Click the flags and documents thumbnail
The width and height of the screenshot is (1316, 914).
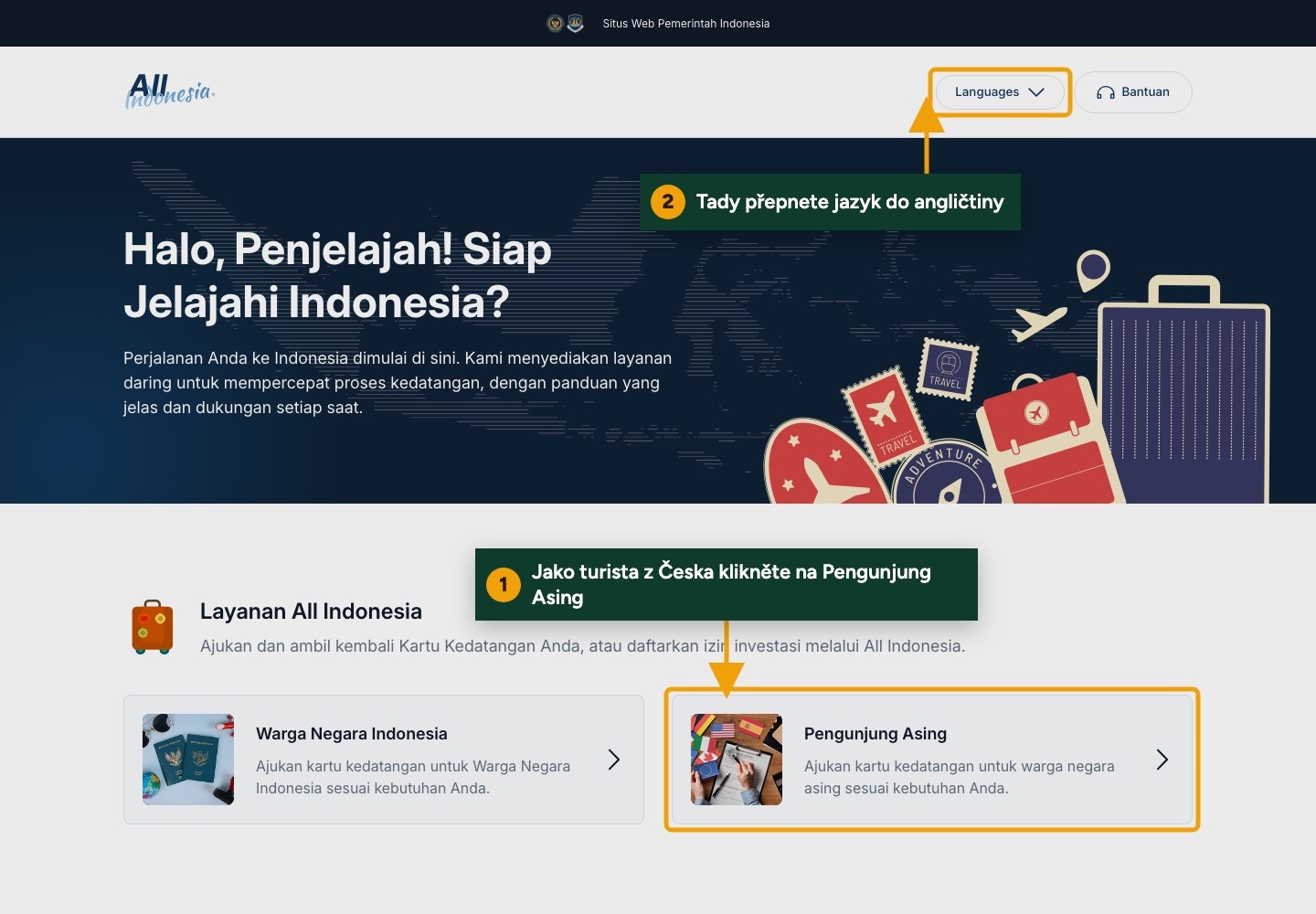coord(737,760)
